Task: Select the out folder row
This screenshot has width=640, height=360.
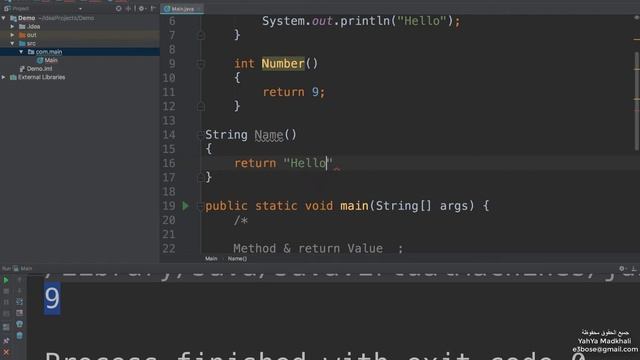Action: click(x=80, y=35)
